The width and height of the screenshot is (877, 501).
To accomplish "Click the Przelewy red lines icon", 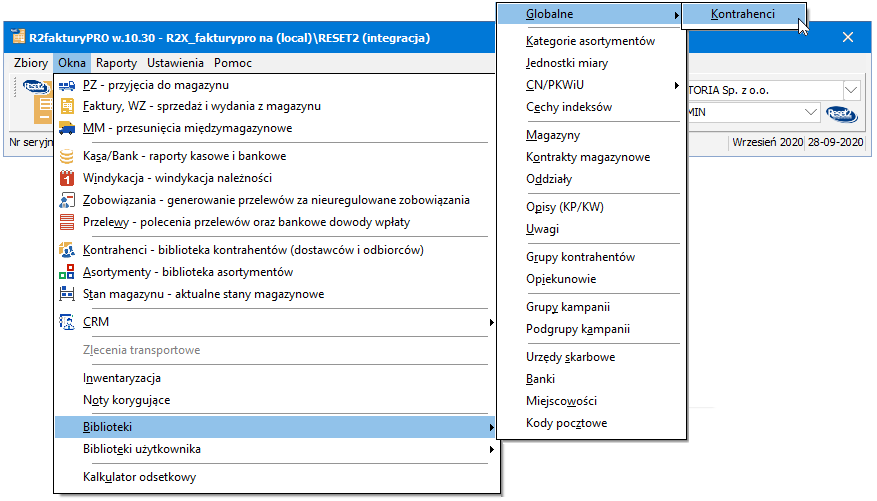I will coord(67,223).
